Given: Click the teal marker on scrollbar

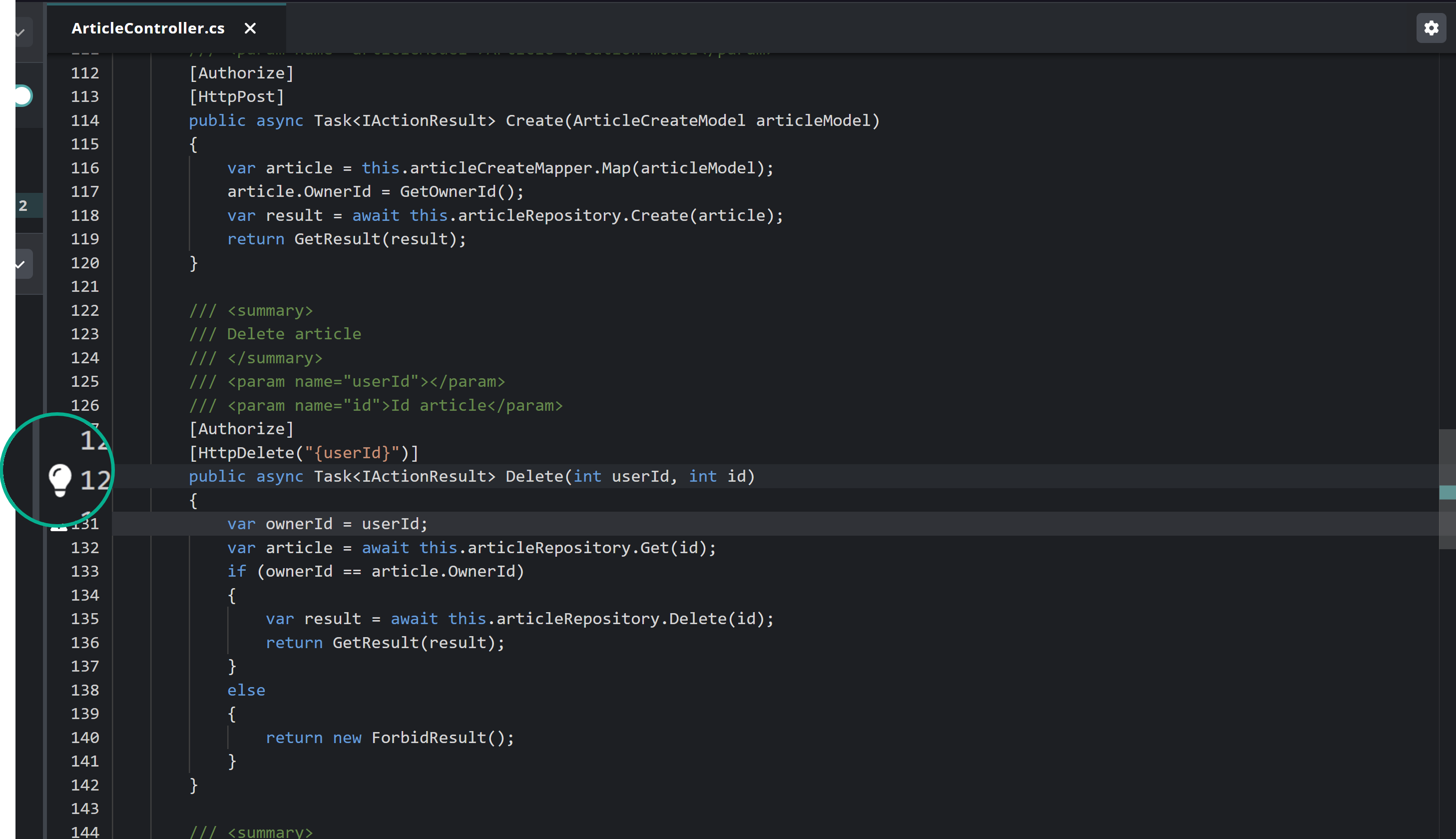Looking at the screenshot, I should click(x=1447, y=492).
